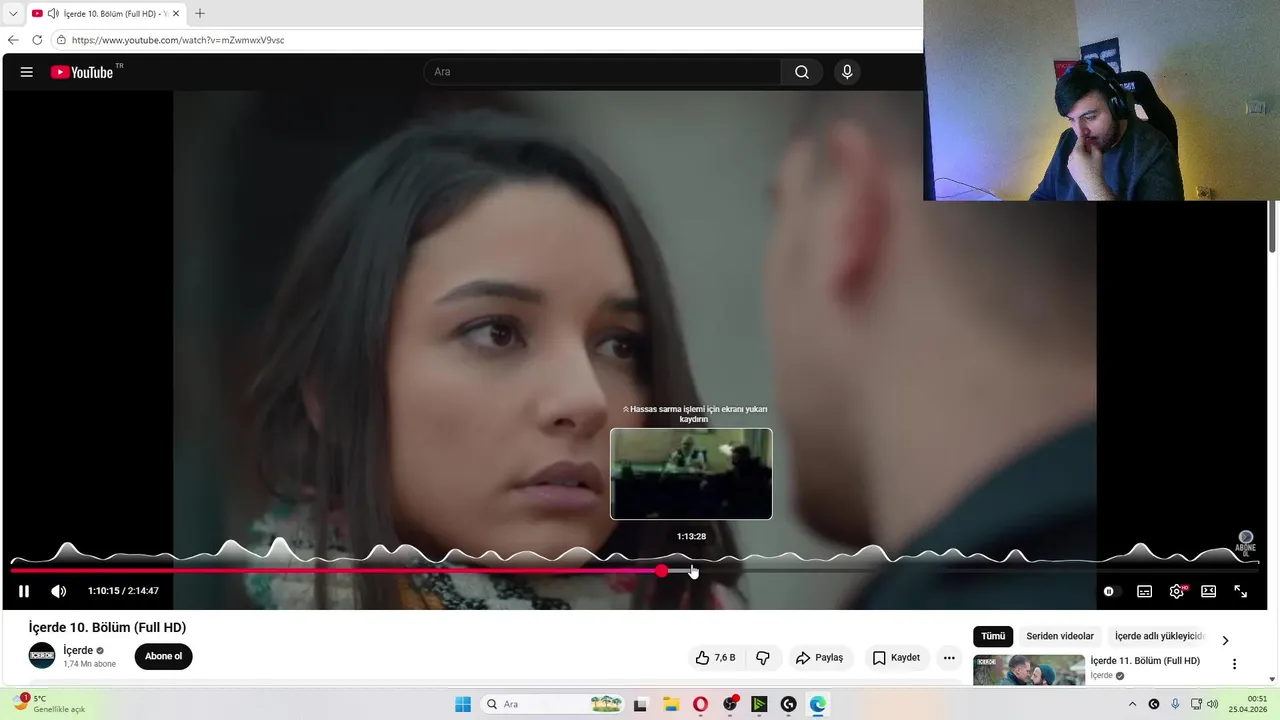Image resolution: width=1280 pixels, height=720 pixels.
Task: Open options menu for İçerde 11. Bölüm
Action: [x=1234, y=664]
